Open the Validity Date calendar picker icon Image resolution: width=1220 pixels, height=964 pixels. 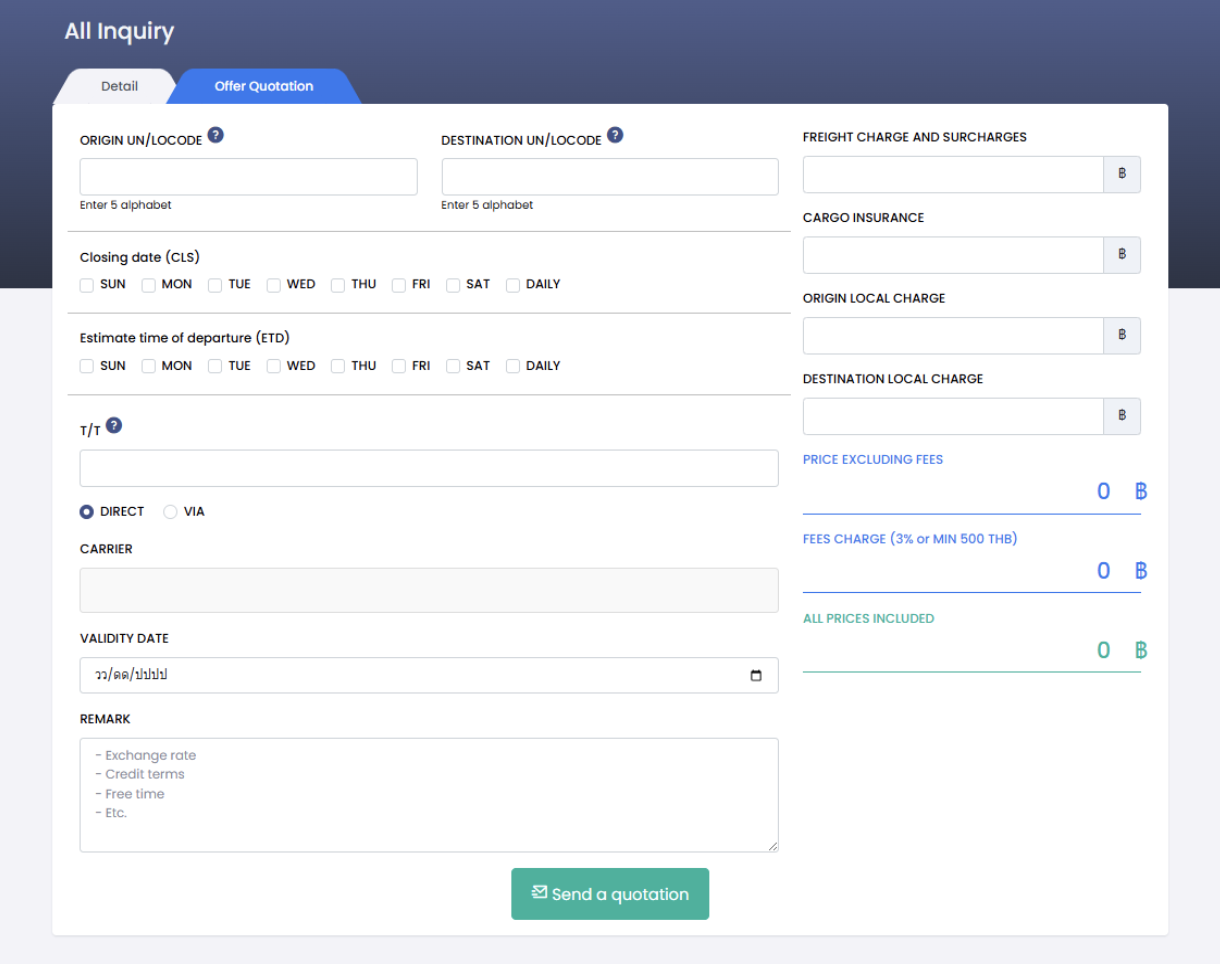pos(756,675)
